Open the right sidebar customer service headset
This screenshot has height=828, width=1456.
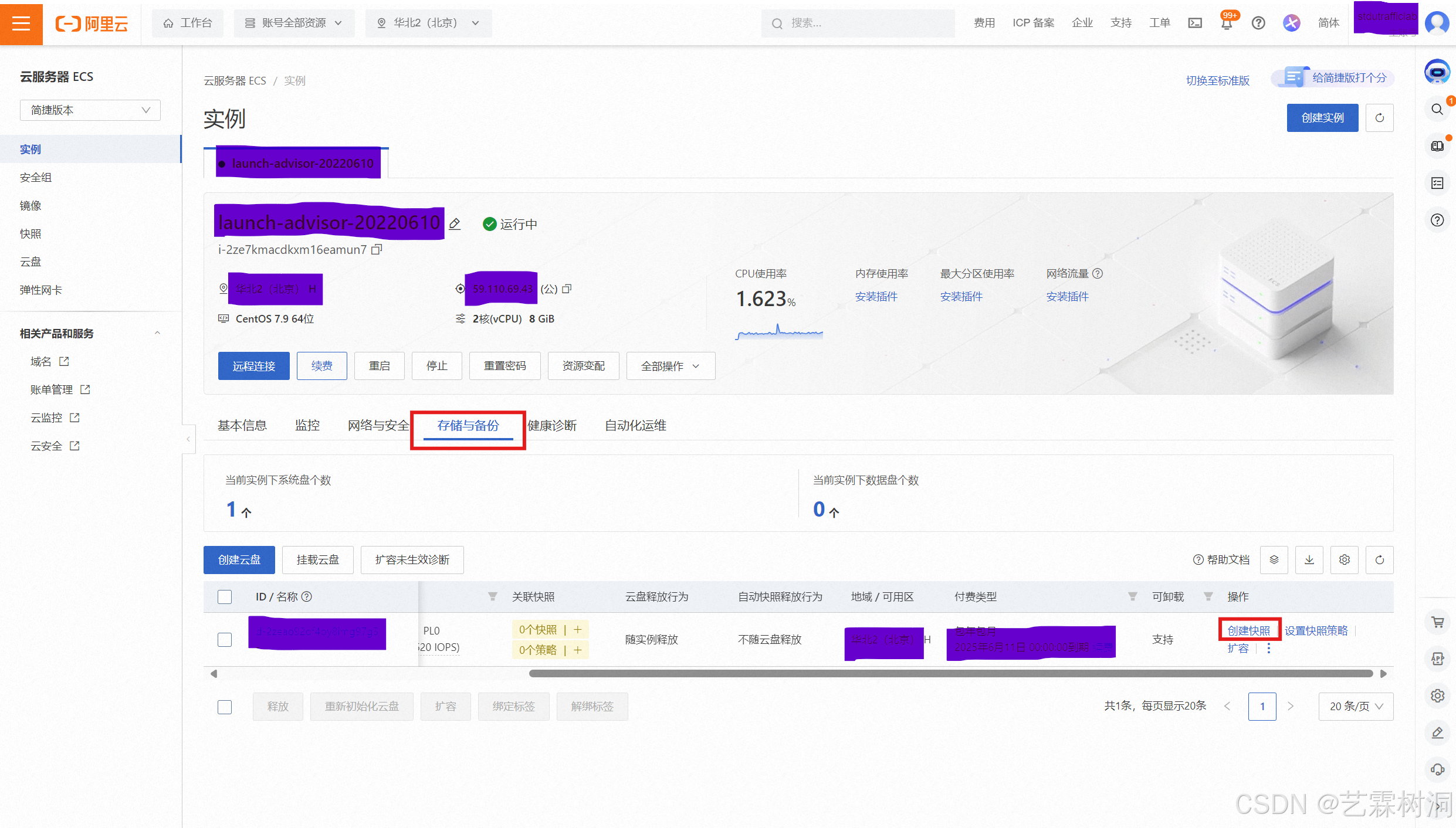(x=1437, y=769)
